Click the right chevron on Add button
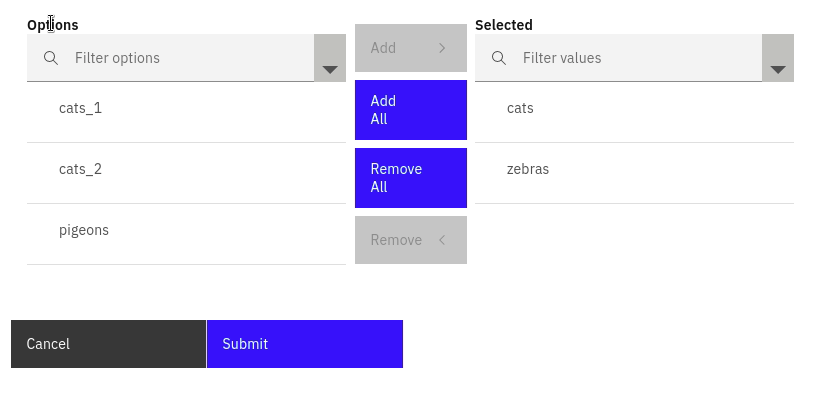The width and height of the screenshot is (818, 410). (x=442, y=48)
